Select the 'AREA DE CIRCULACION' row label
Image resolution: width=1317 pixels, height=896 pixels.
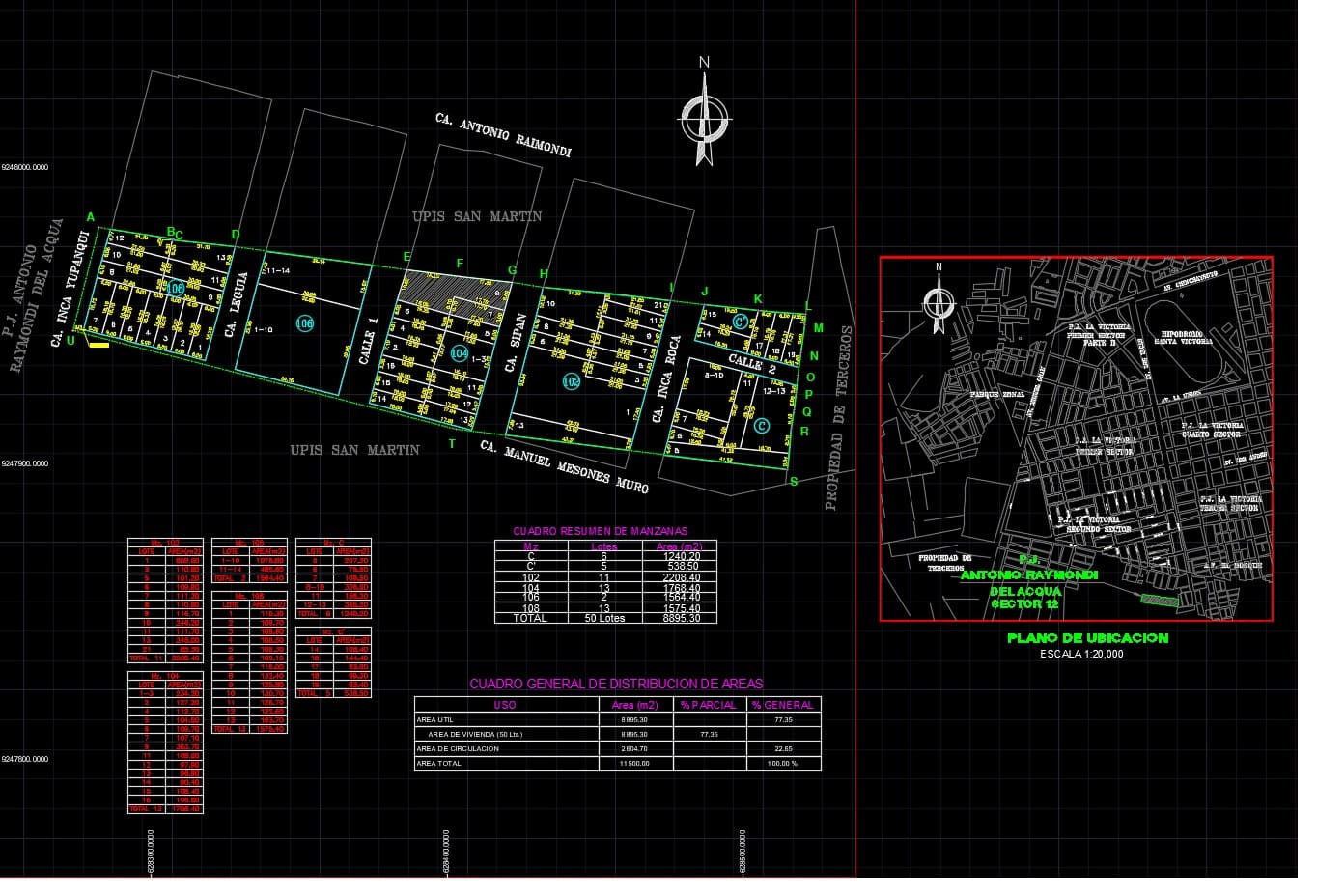click(458, 749)
